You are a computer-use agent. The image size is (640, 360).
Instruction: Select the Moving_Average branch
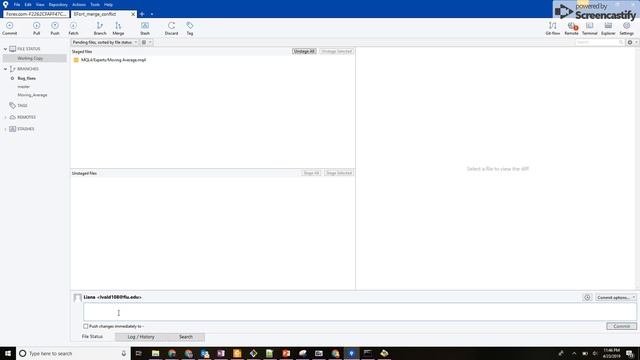pyautogui.click(x=32, y=95)
